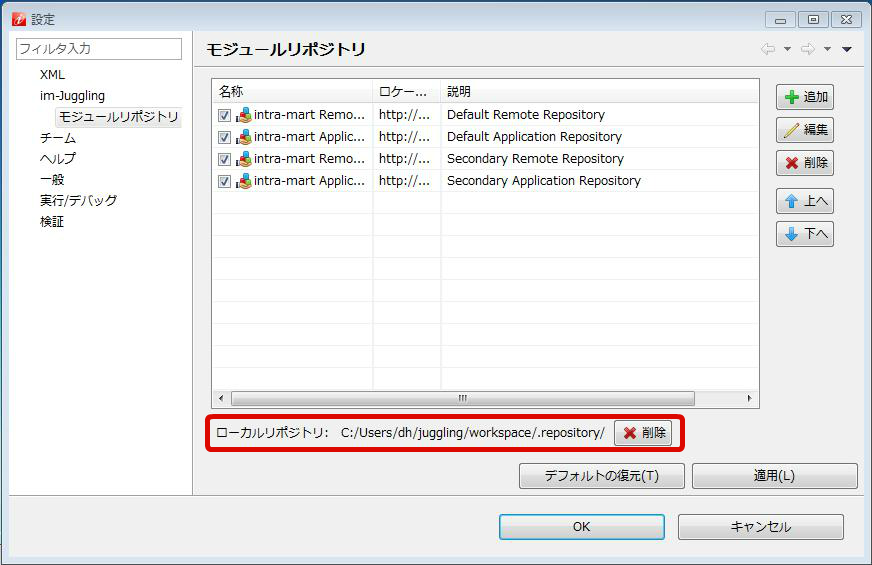Delete local repository with 削除 button next to path
872x565 pixels.
click(643, 433)
